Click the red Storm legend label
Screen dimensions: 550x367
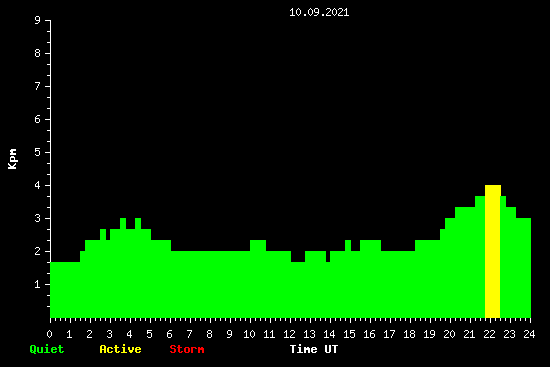pyautogui.click(x=187, y=349)
